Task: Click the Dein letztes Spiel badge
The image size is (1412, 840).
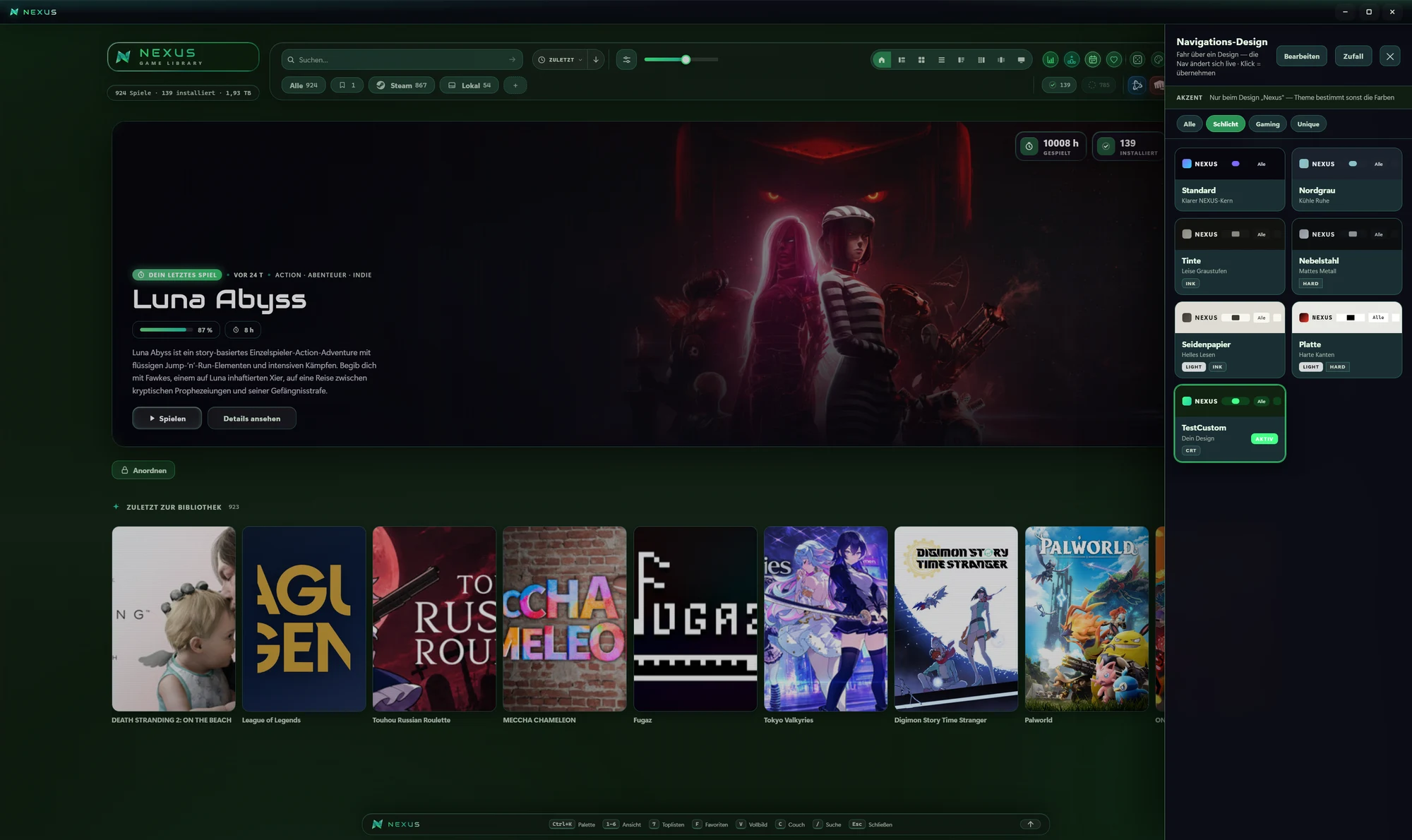Action: pyautogui.click(x=177, y=275)
